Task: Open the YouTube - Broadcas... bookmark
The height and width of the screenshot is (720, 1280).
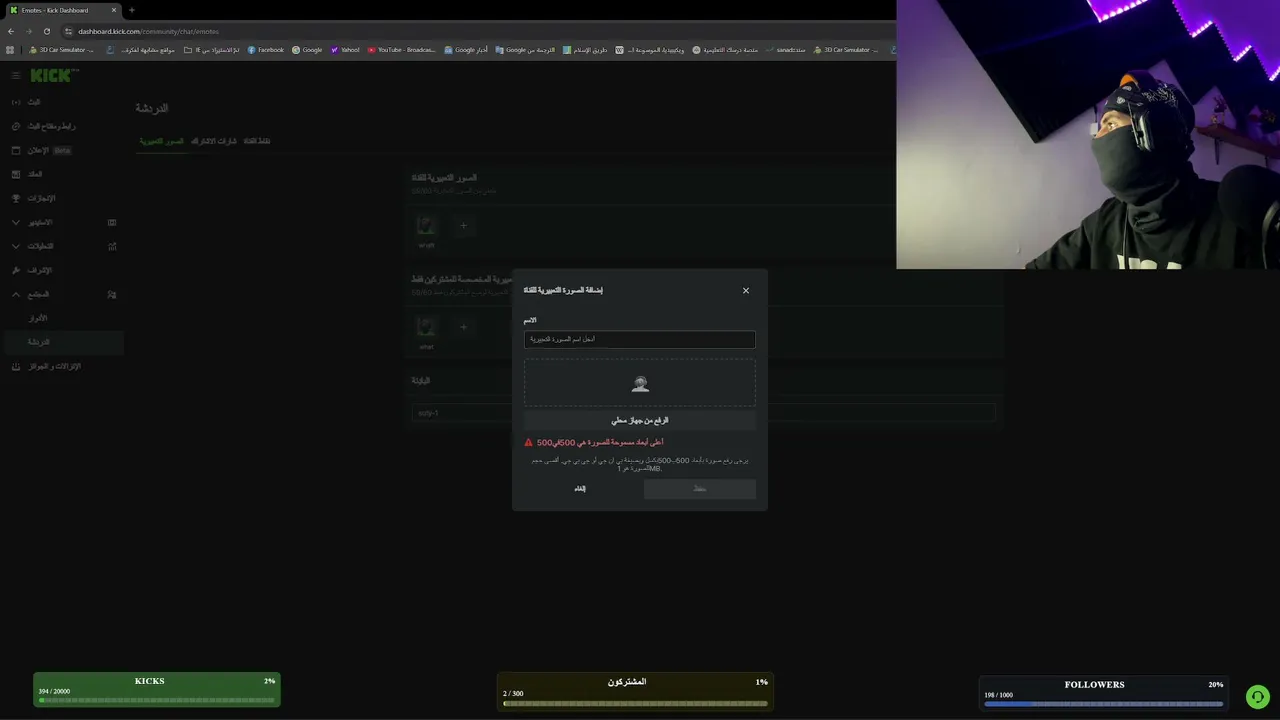Action: (x=402, y=50)
